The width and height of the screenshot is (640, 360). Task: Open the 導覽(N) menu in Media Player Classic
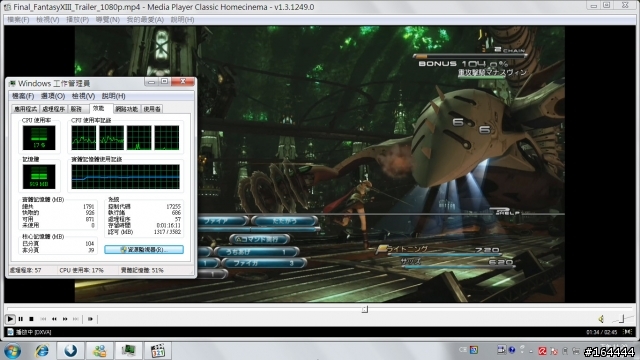[108, 20]
